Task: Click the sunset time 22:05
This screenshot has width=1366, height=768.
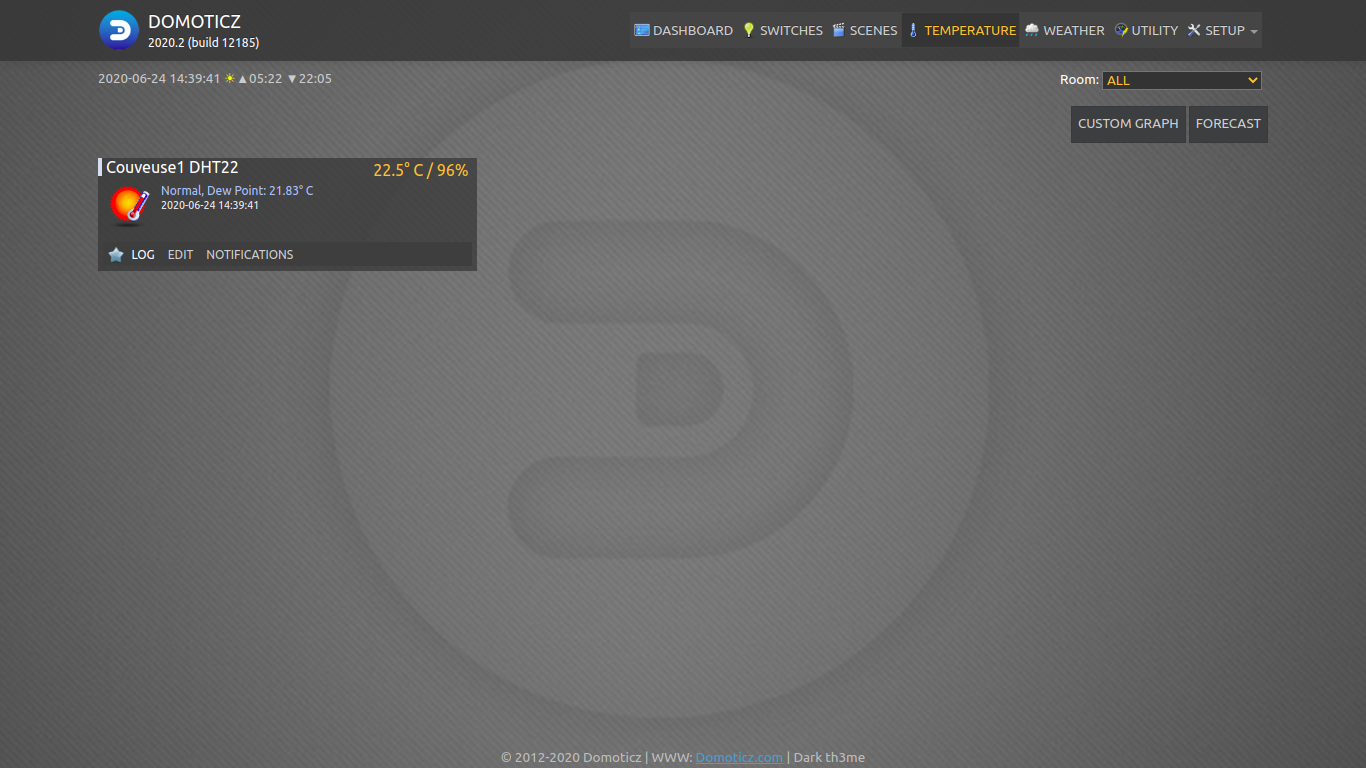Action: [x=315, y=78]
